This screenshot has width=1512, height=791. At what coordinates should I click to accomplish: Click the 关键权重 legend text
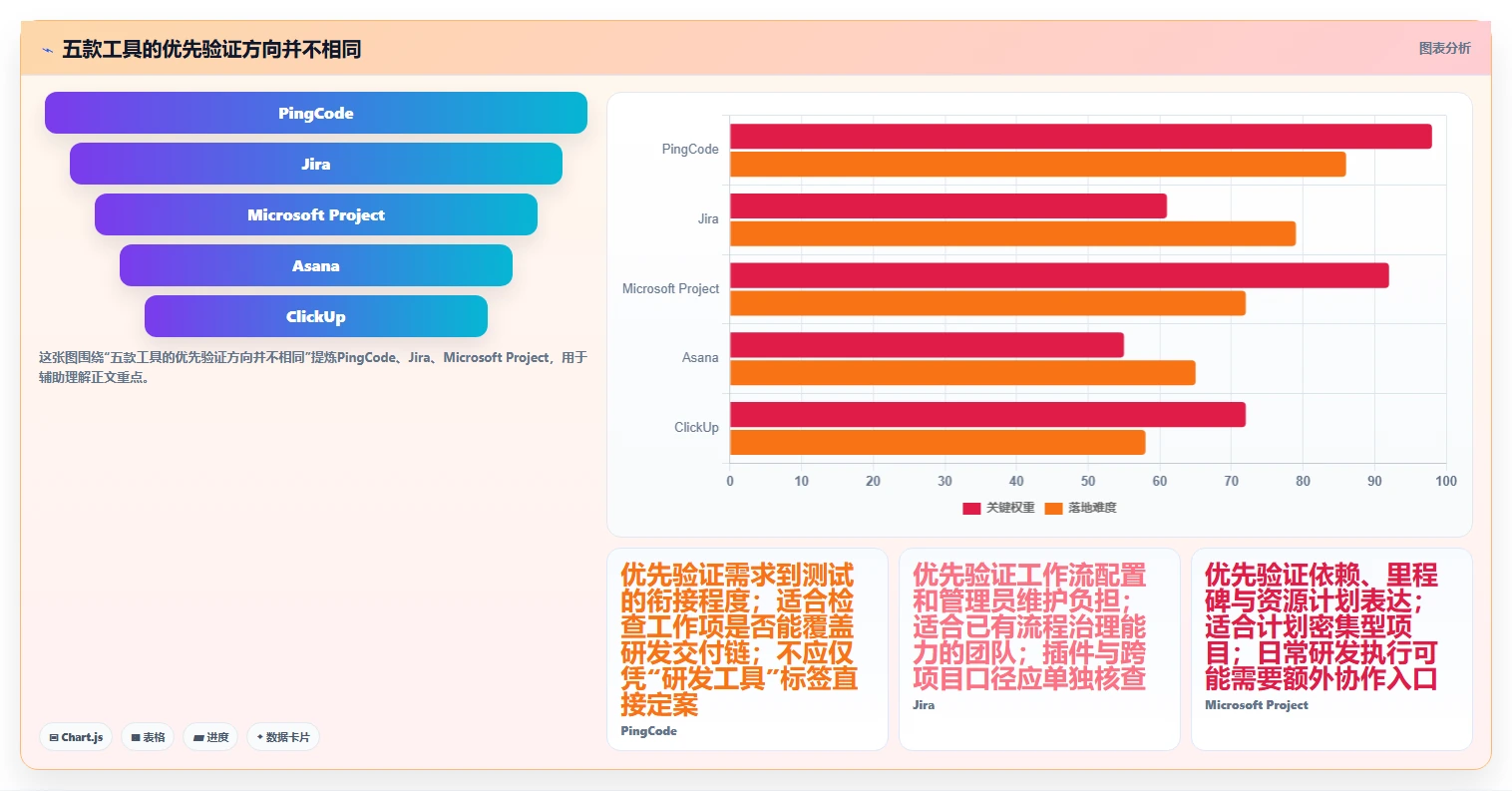pos(1010,508)
